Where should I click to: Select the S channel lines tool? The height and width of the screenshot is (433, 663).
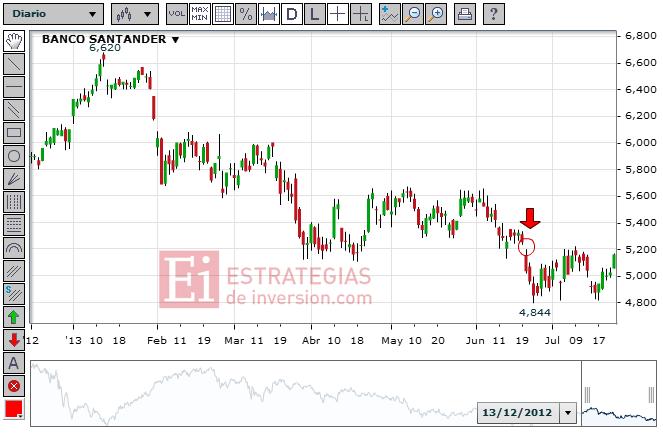[14, 293]
